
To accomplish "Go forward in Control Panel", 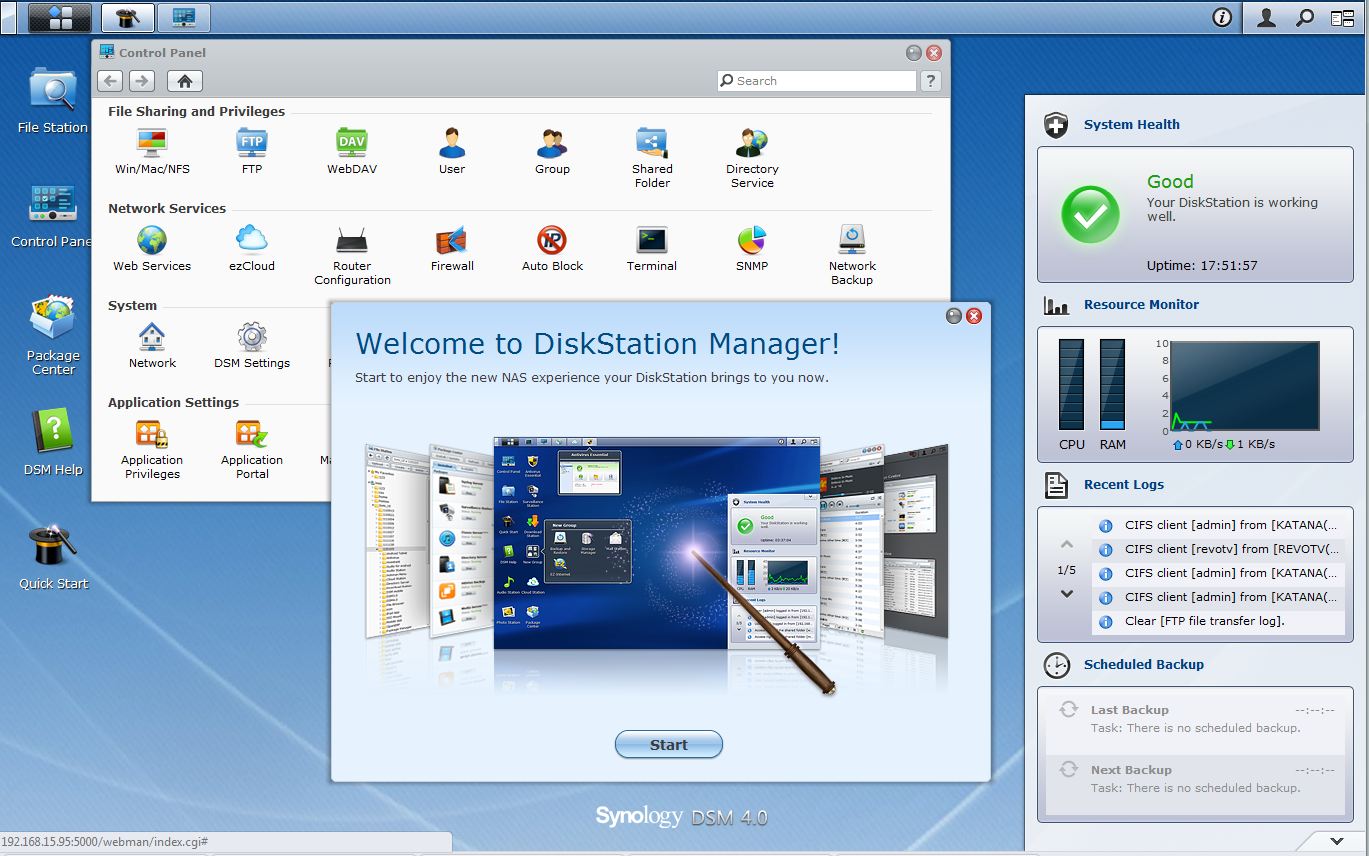I will [x=142, y=81].
